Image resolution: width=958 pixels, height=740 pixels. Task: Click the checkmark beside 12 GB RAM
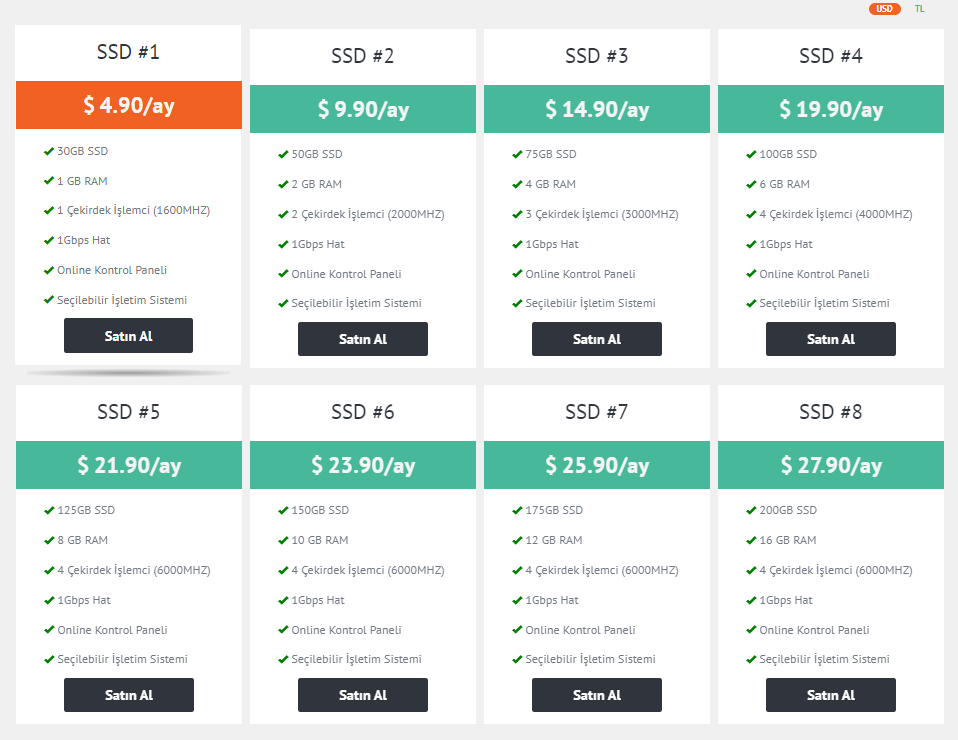(x=517, y=541)
